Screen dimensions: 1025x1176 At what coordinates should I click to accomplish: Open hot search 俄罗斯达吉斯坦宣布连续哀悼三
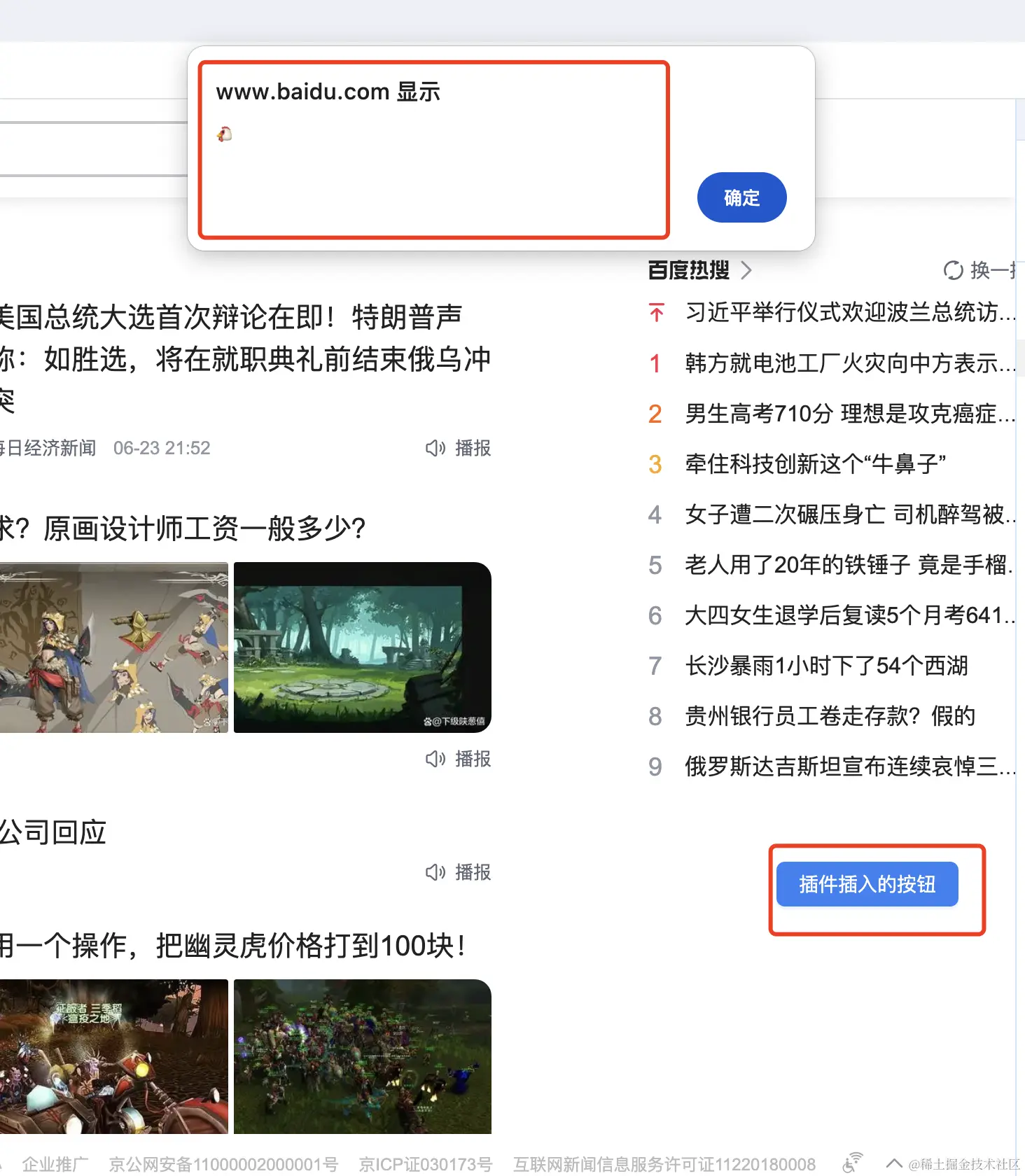coord(850,766)
